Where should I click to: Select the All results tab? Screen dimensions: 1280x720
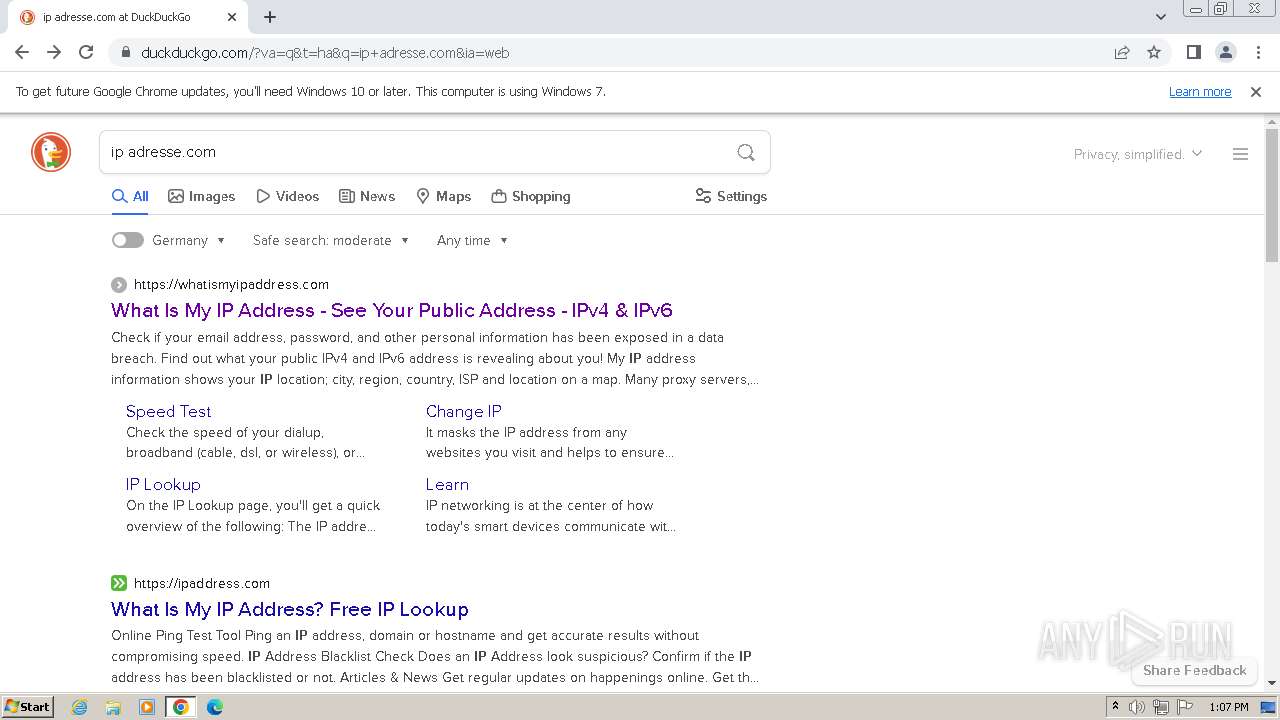(130, 196)
